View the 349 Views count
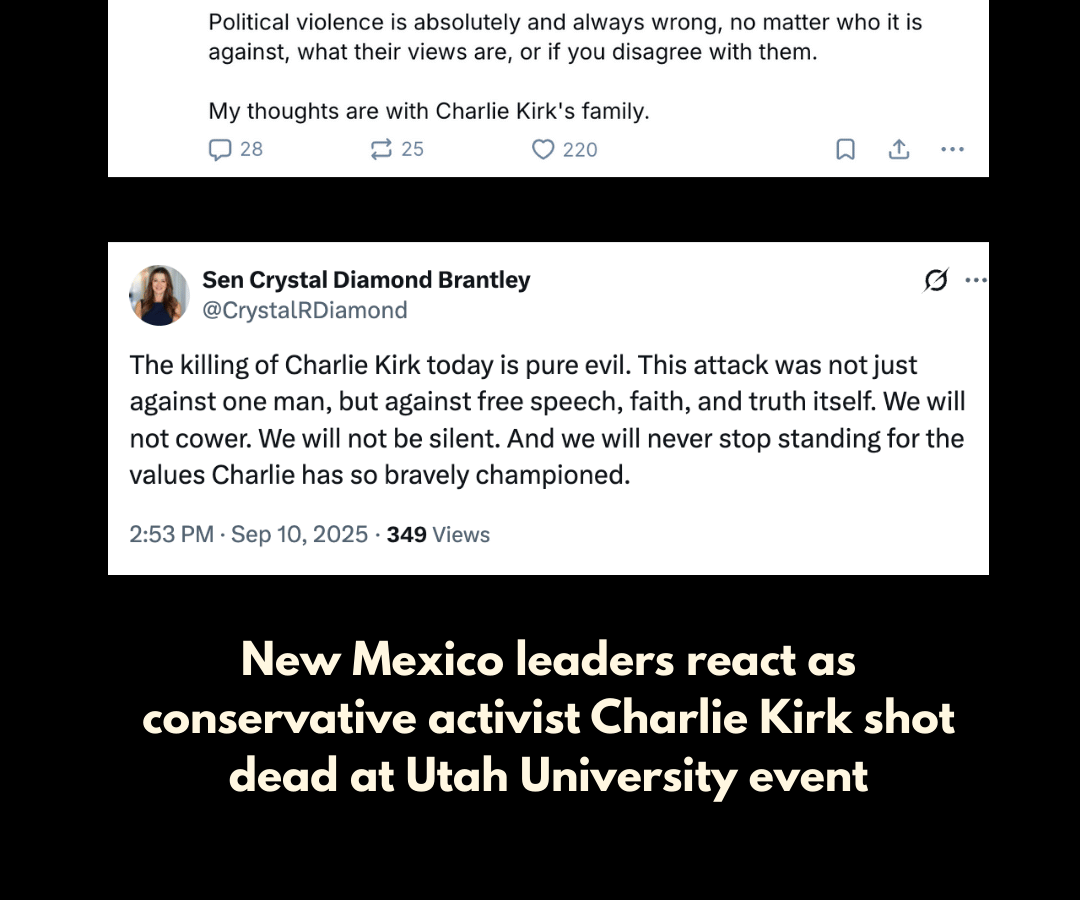Viewport: 1080px width, 900px height. [x=438, y=534]
